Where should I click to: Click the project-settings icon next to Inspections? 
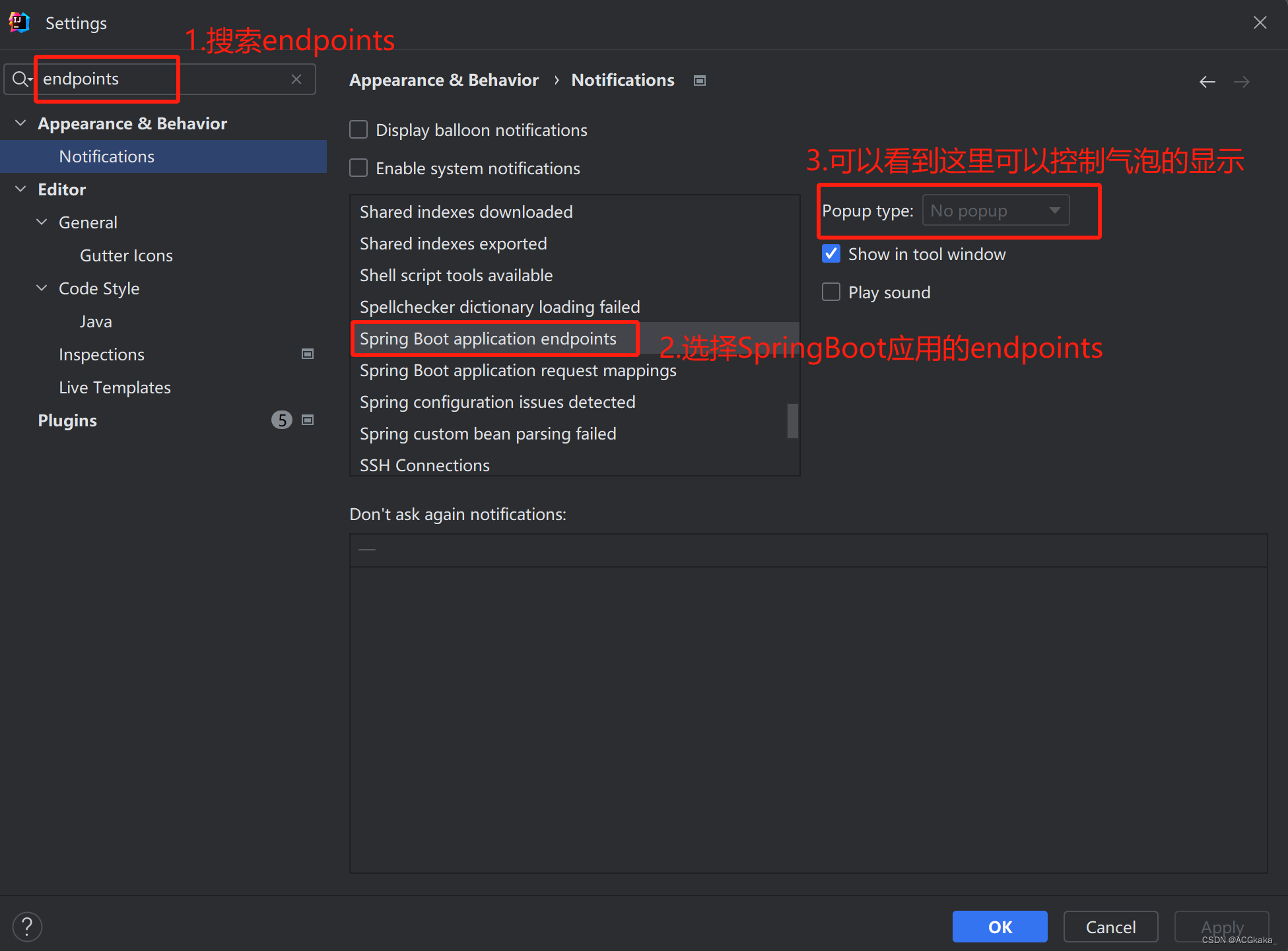click(308, 354)
